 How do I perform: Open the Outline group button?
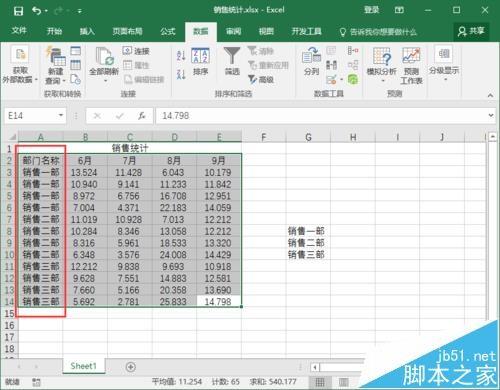(x=444, y=64)
